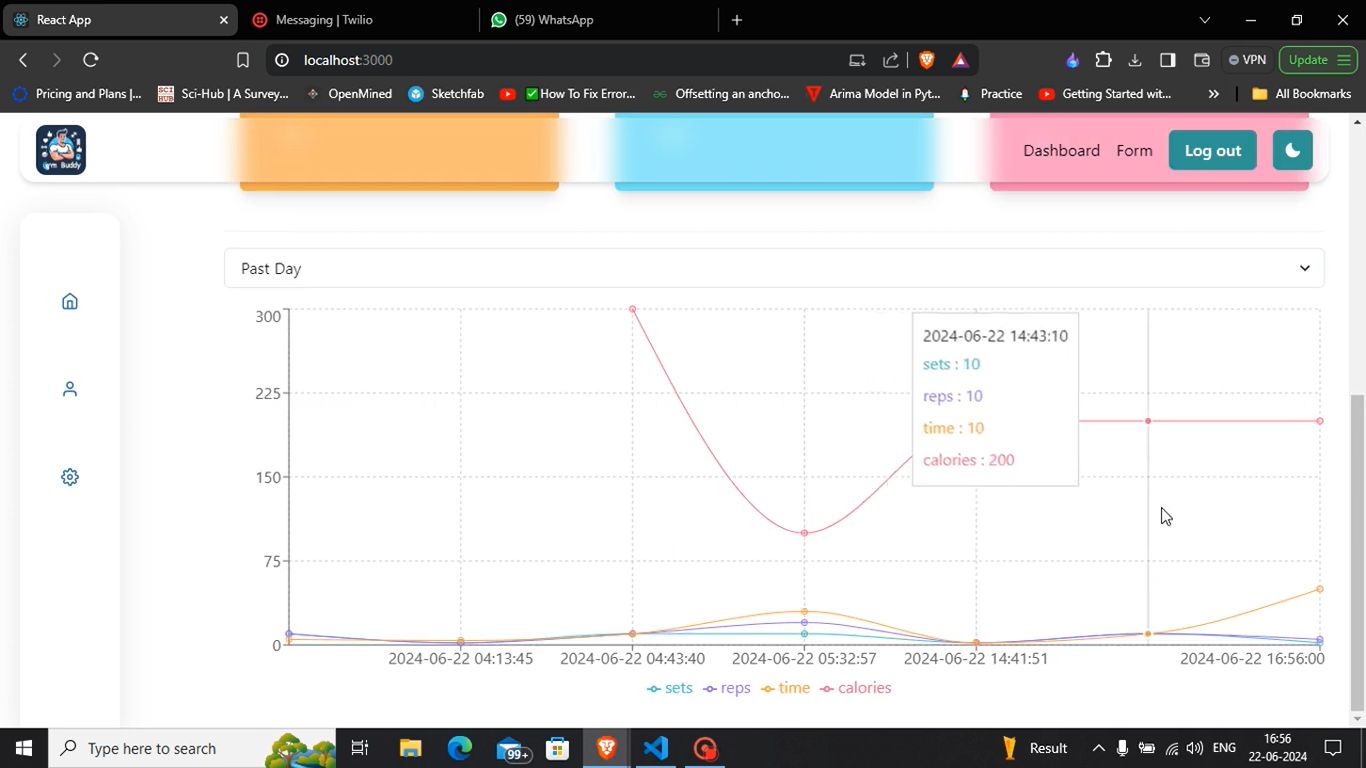Open the Windows Start menu

(24, 748)
